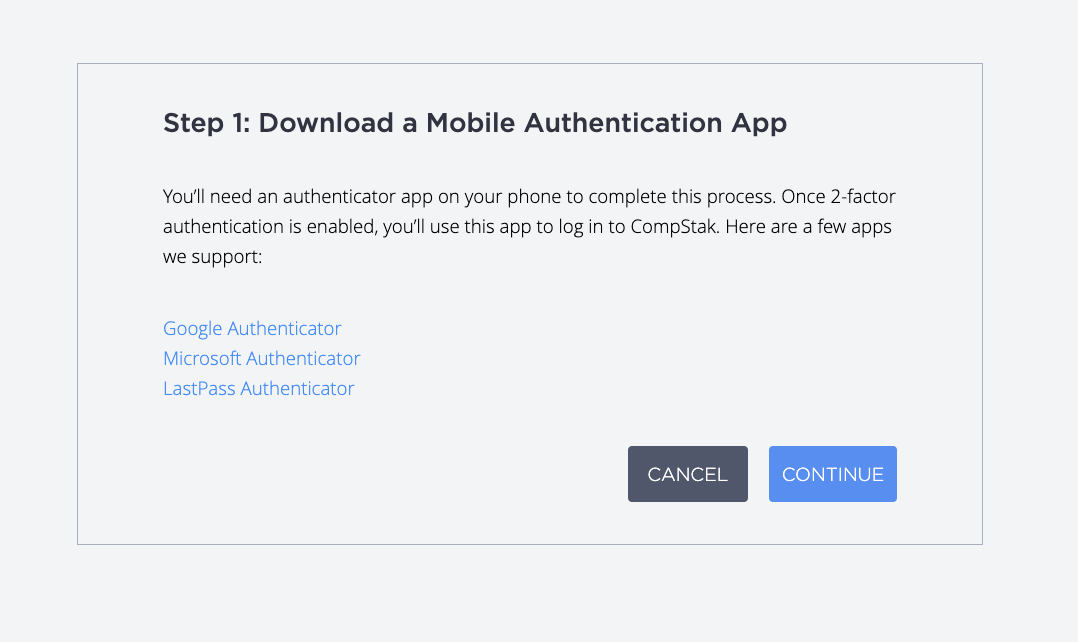Click inside the setup dialog box
The height and width of the screenshot is (642, 1078).
[x=530, y=300]
